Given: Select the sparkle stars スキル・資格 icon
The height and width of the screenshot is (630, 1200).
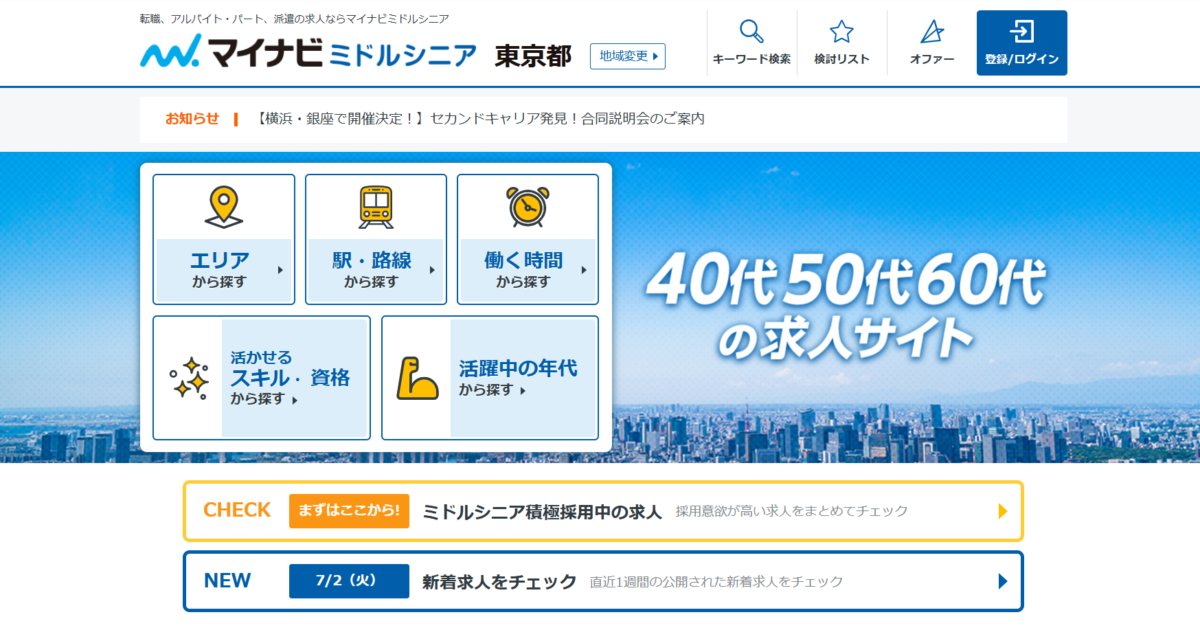Looking at the screenshot, I should click(188, 378).
